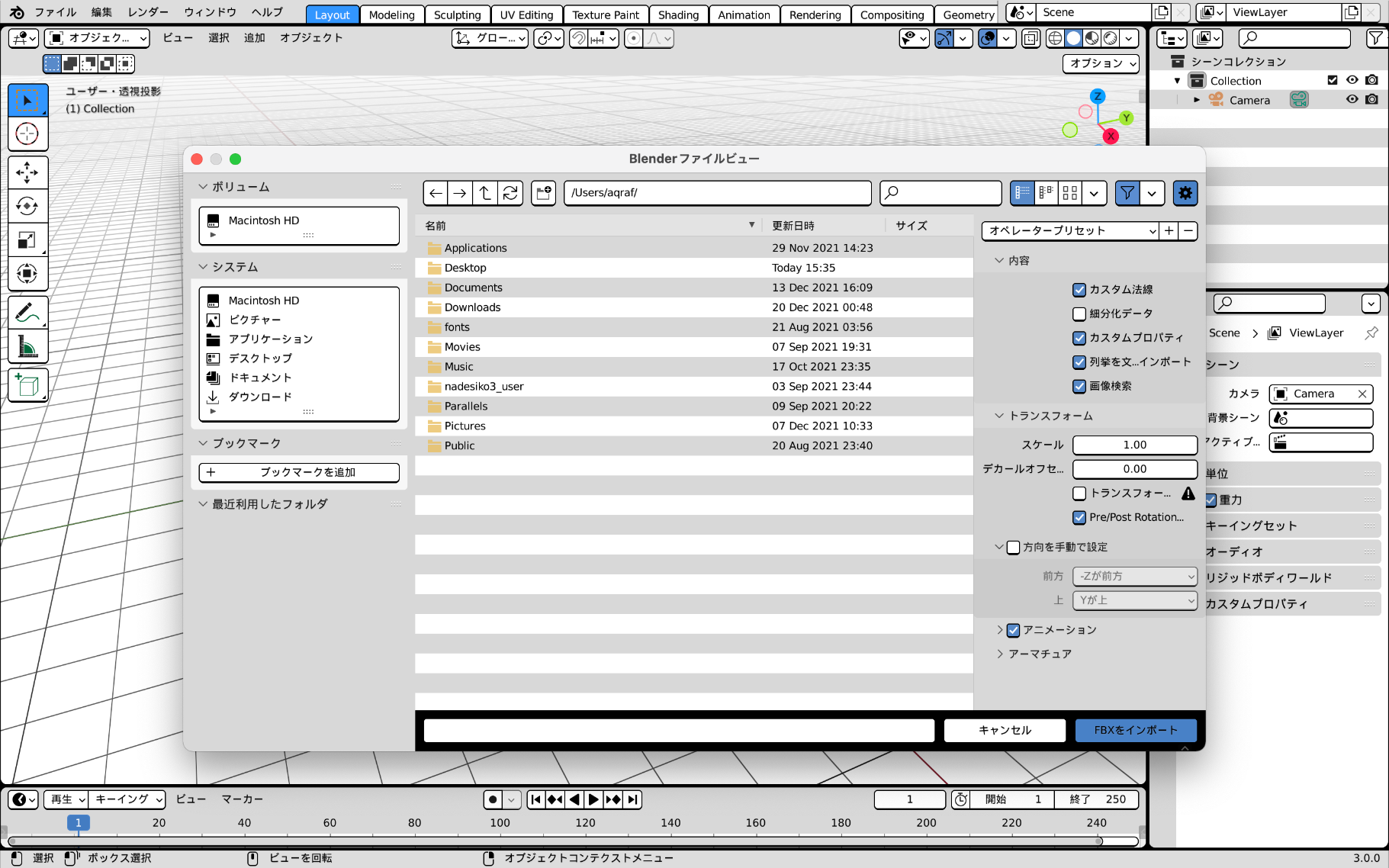Pick the Measure tool
The width and height of the screenshot is (1389, 868).
point(27,346)
